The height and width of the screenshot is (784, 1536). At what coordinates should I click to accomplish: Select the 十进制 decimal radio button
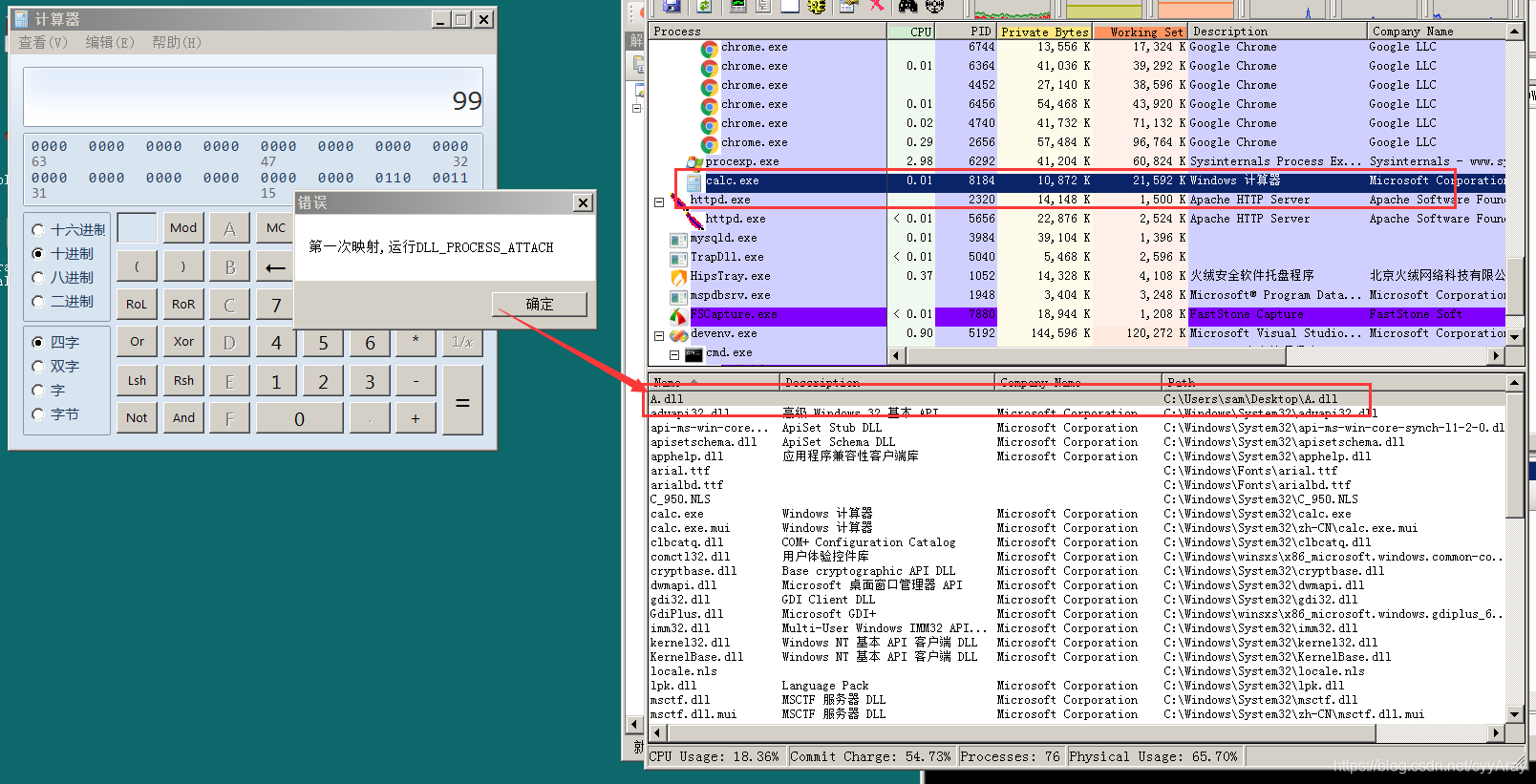38,254
